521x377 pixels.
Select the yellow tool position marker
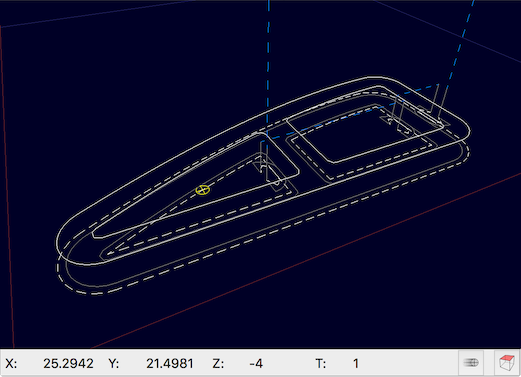203,190
